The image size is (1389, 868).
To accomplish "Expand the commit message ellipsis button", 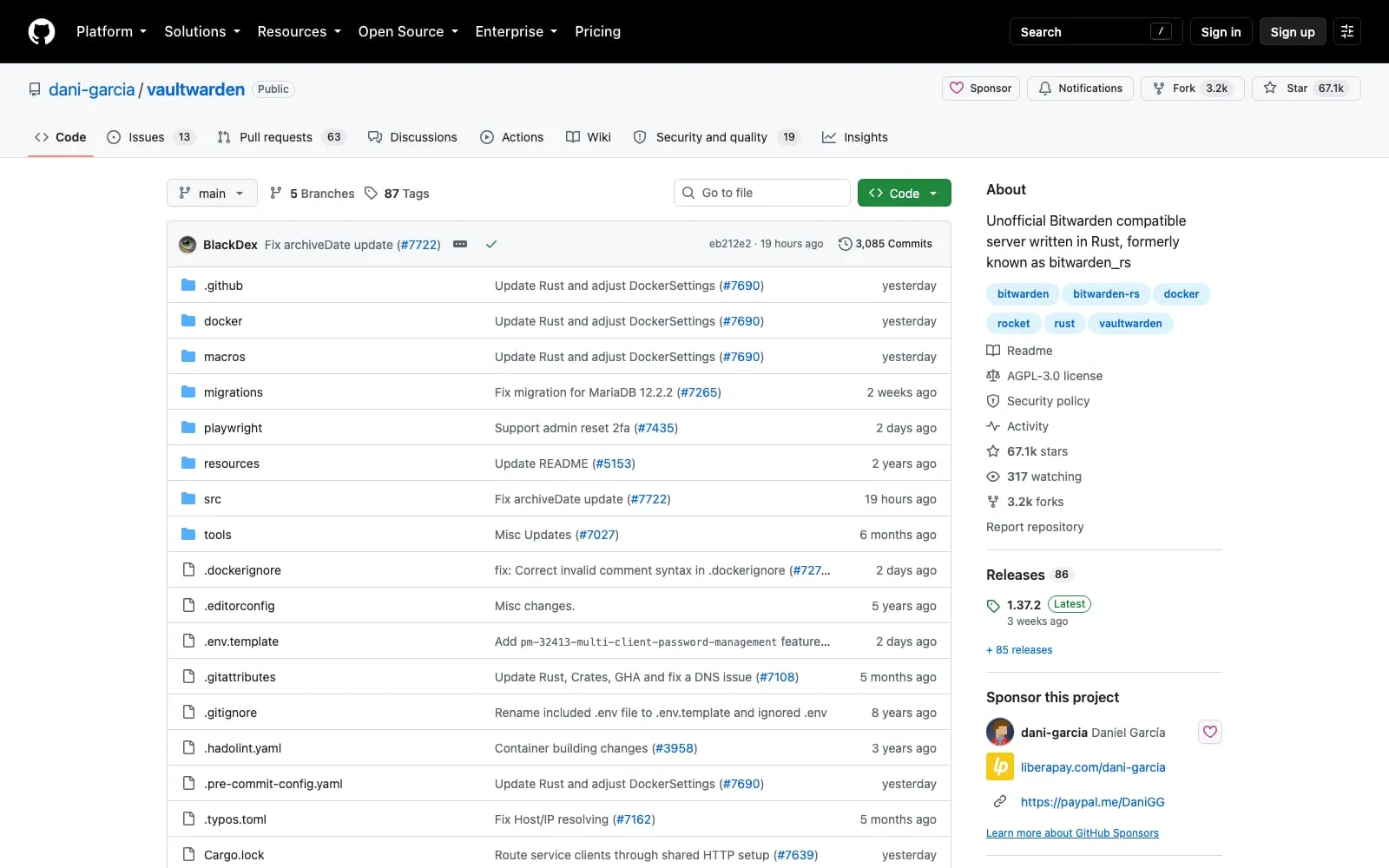I will (460, 244).
